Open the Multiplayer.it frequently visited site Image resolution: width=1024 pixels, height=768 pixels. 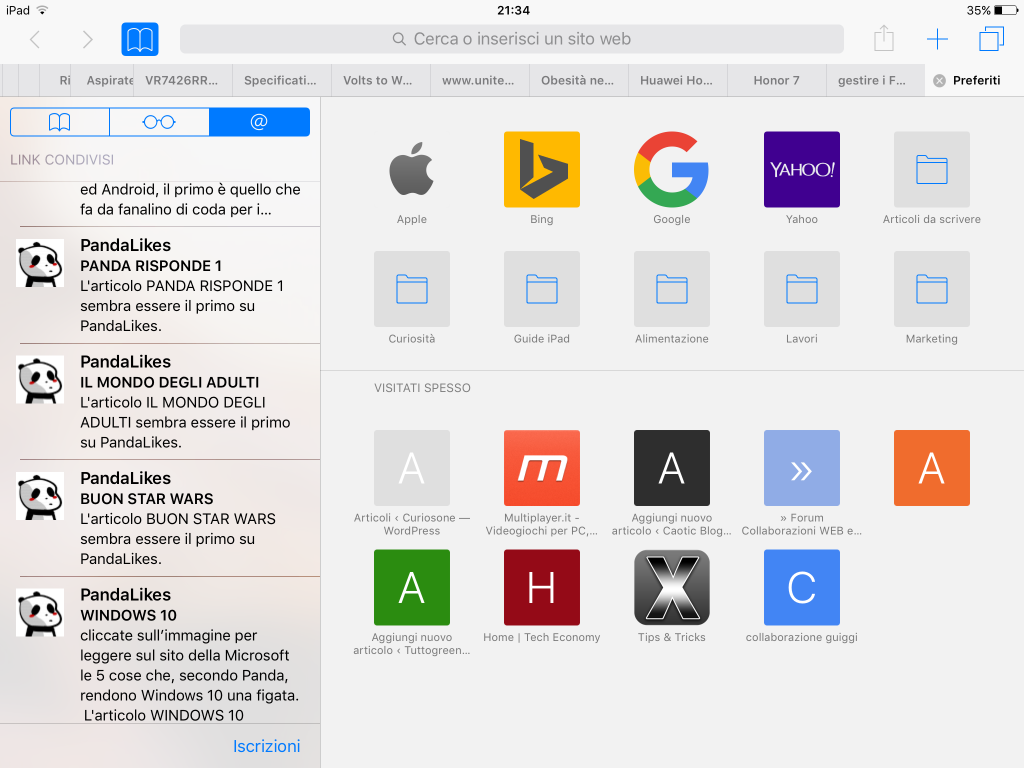coord(541,483)
